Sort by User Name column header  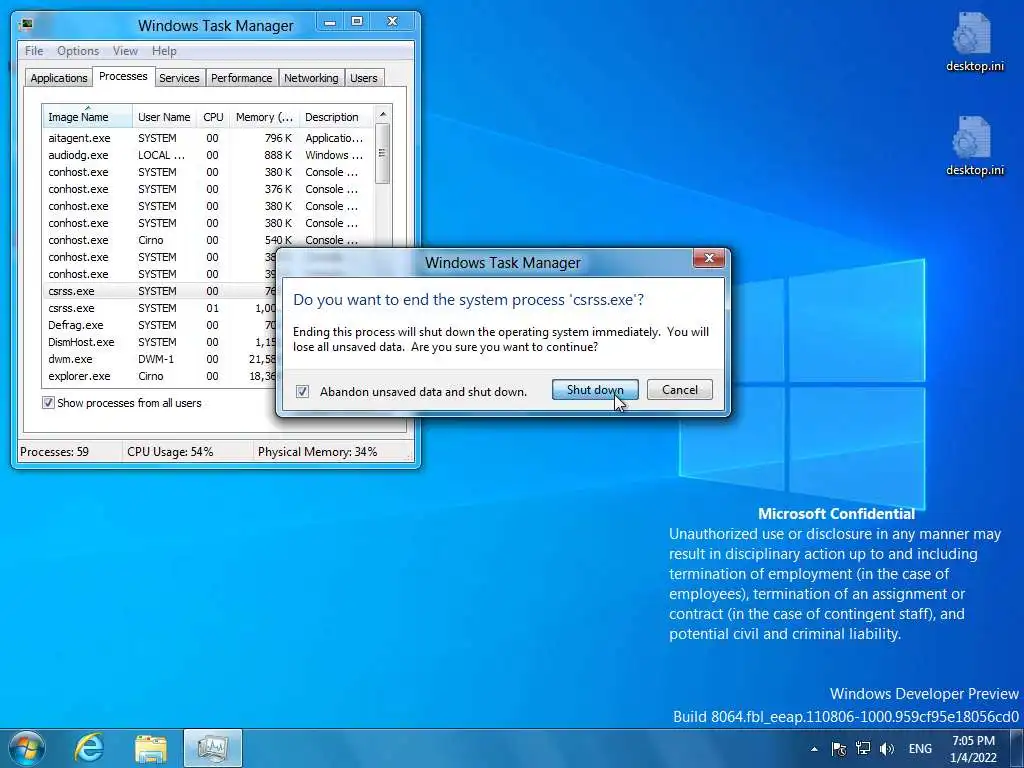tap(165, 116)
